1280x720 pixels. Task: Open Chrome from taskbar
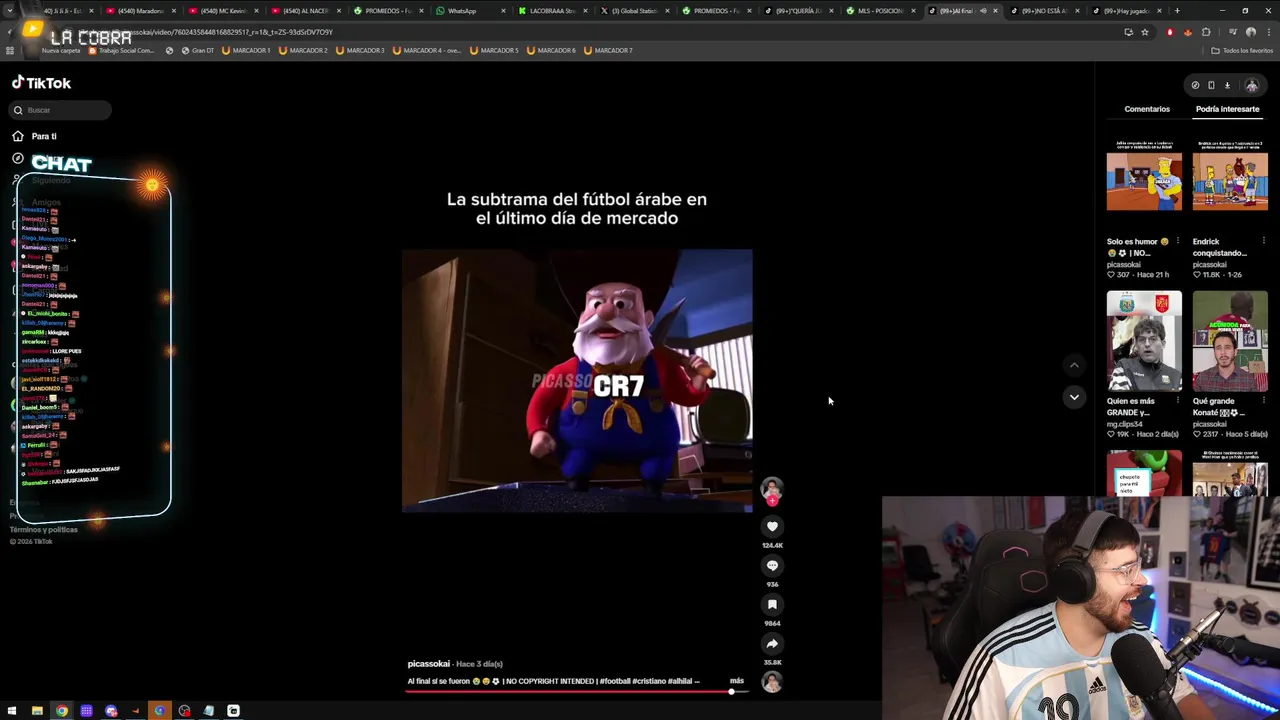tap(62, 711)
